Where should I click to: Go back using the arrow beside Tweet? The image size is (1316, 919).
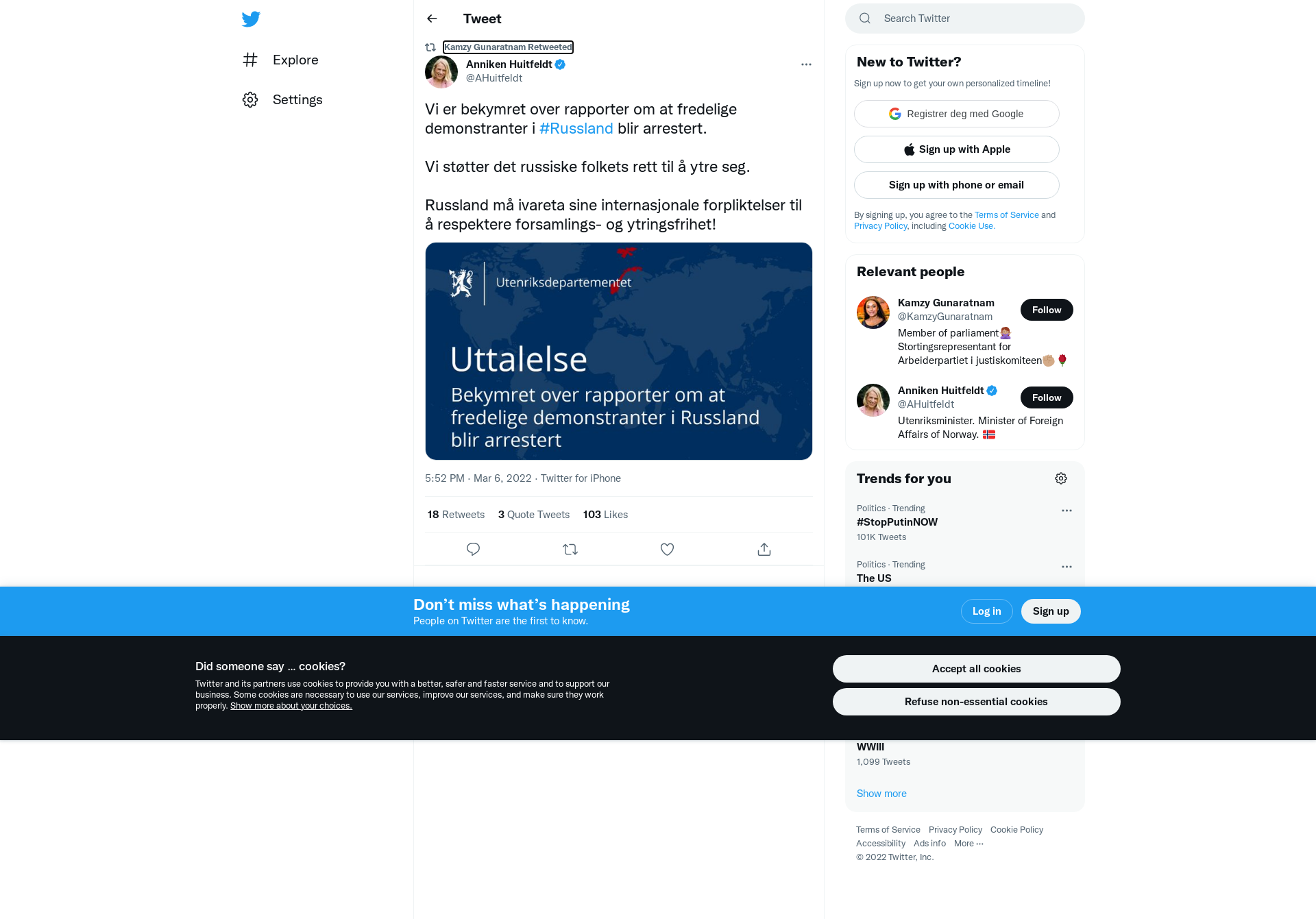pyautogui.click(x=432, y=19)
